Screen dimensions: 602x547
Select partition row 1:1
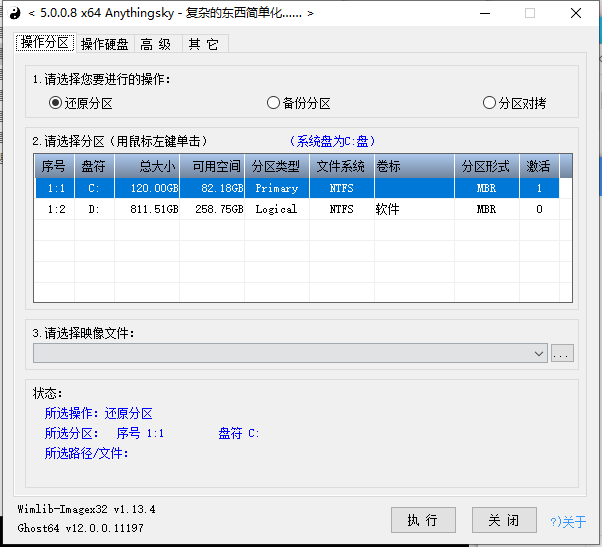click(297, 188)
